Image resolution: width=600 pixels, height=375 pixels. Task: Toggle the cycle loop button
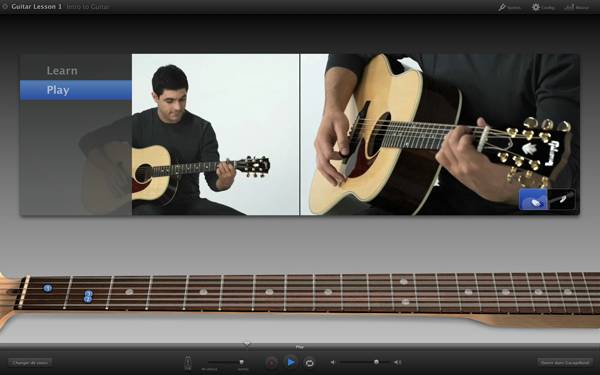(x=309, y=363)
